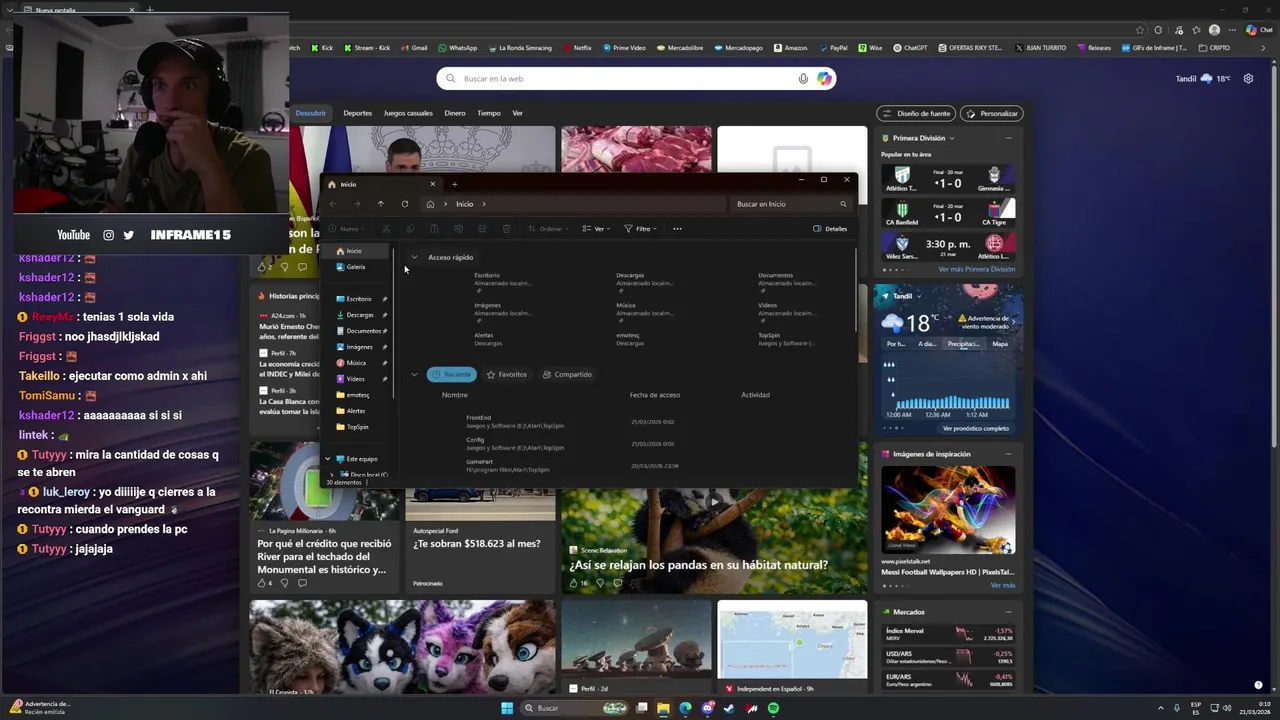Screen dimensions: 1280x720
Task: Unpin Documentos via its pin icon in sidebar
Action: pos(385,331)
